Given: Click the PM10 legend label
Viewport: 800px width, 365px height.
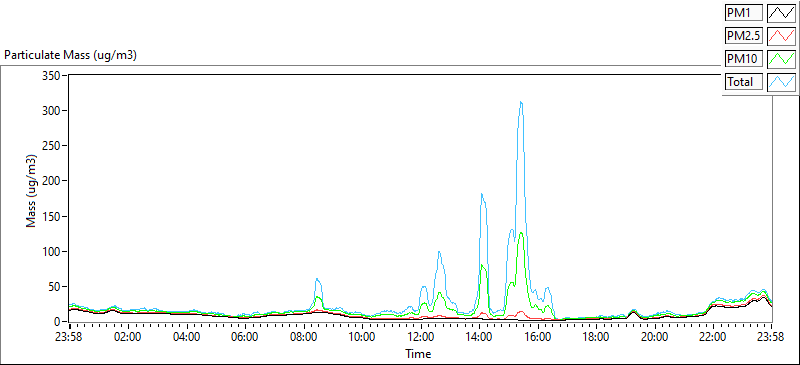Looking at the screenshot, I should pos(743,59).
